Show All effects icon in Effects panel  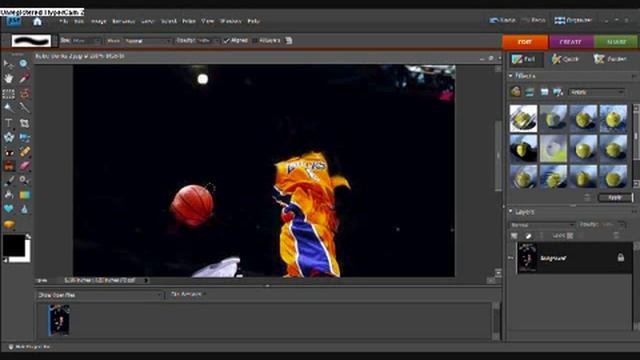[x=558, y=92]
